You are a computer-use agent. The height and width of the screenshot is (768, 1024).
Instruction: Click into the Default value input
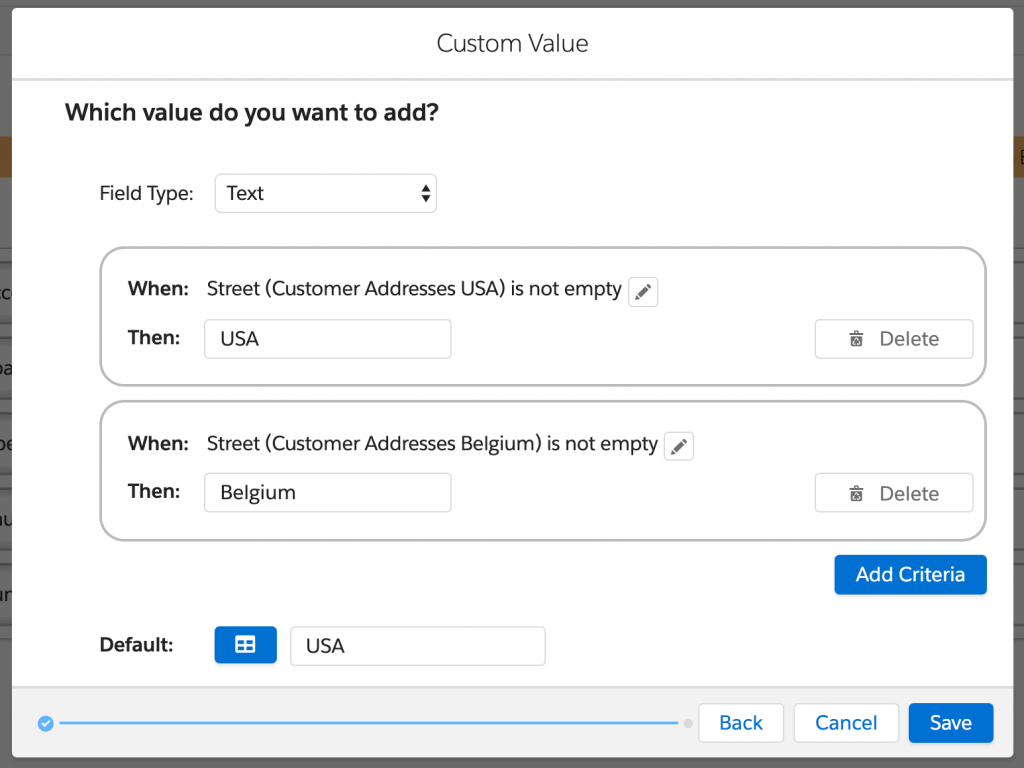coord(417,646)
